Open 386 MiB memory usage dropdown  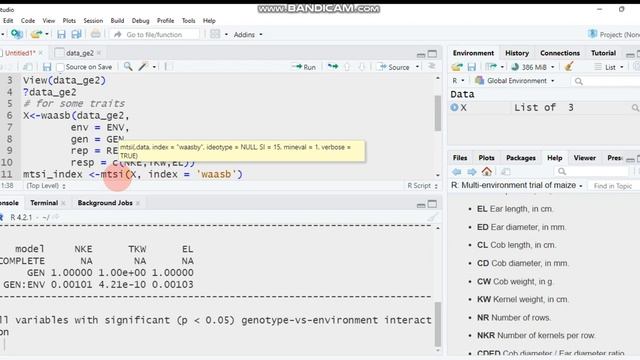tap(533, 67)
